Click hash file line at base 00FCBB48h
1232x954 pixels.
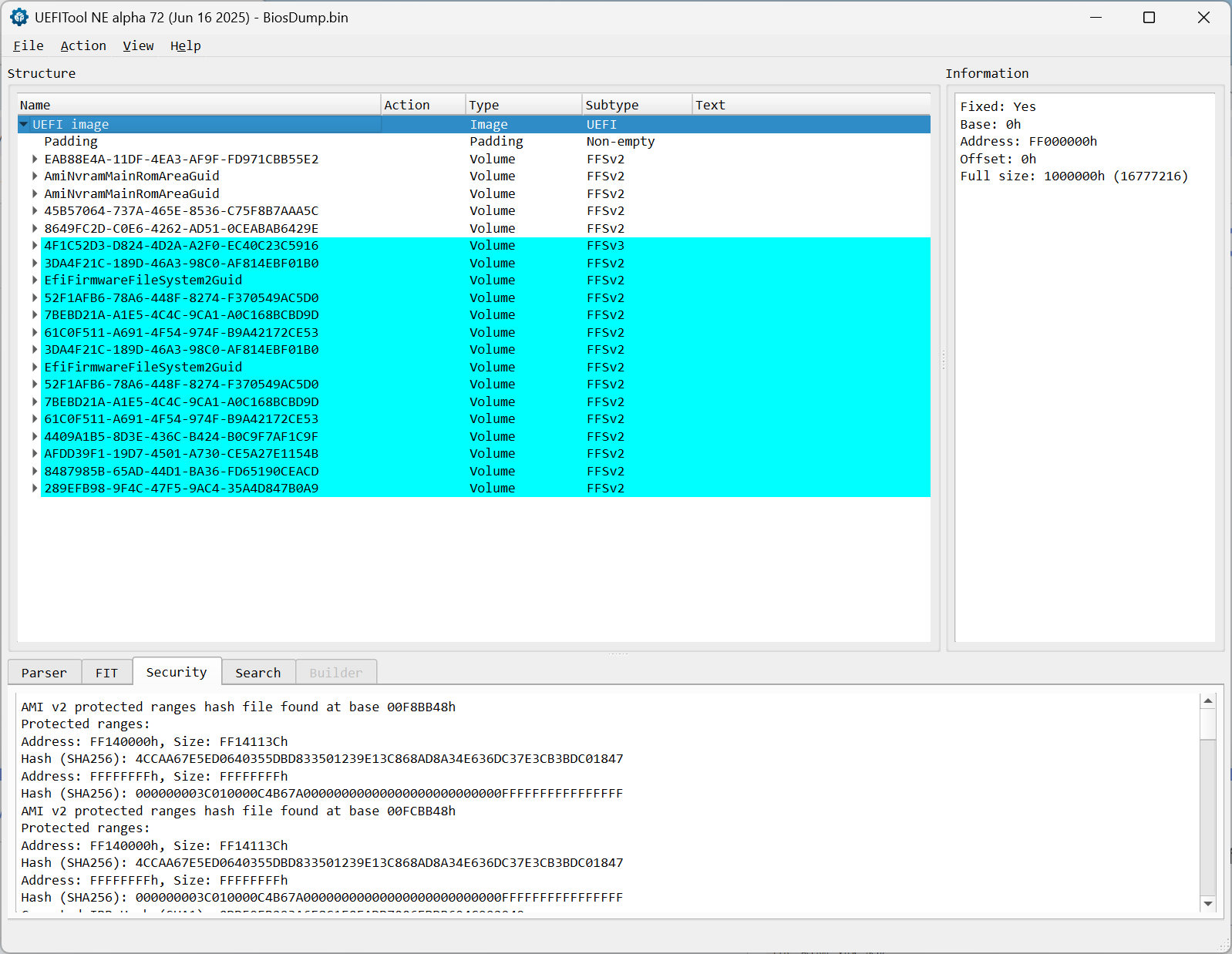(238, 811)
